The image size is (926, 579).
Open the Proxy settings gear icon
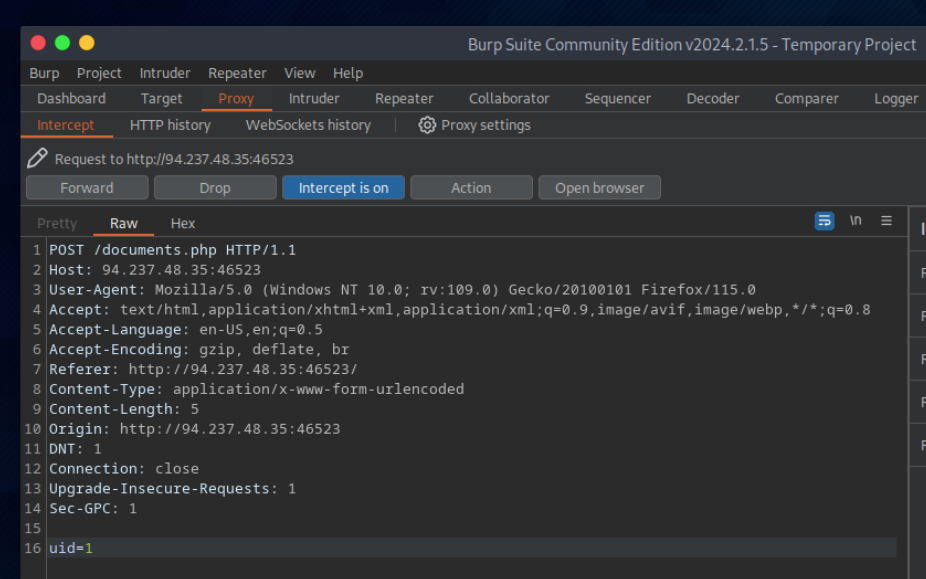(427, 125)
